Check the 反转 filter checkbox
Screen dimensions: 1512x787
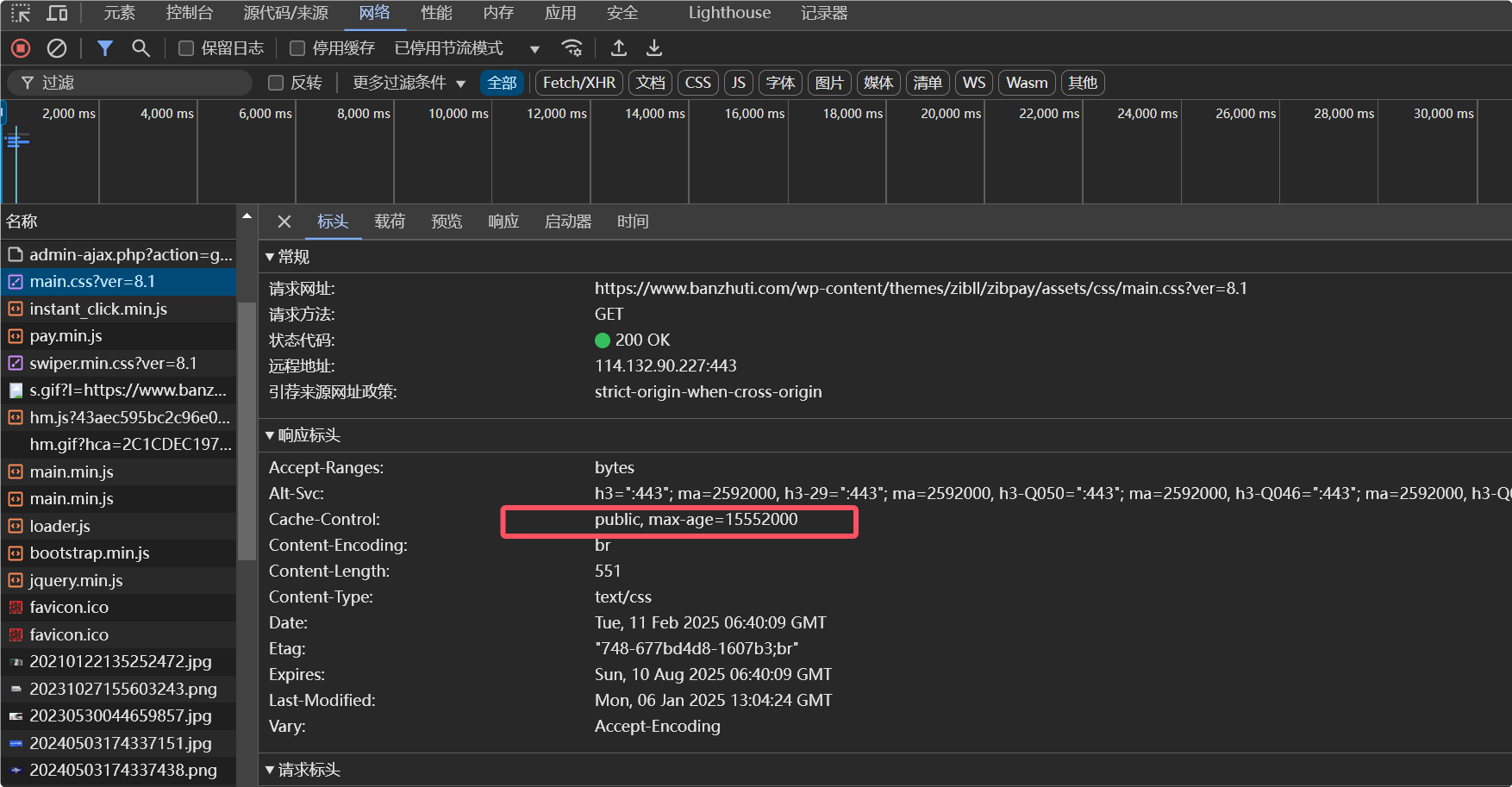coord(276,83)
